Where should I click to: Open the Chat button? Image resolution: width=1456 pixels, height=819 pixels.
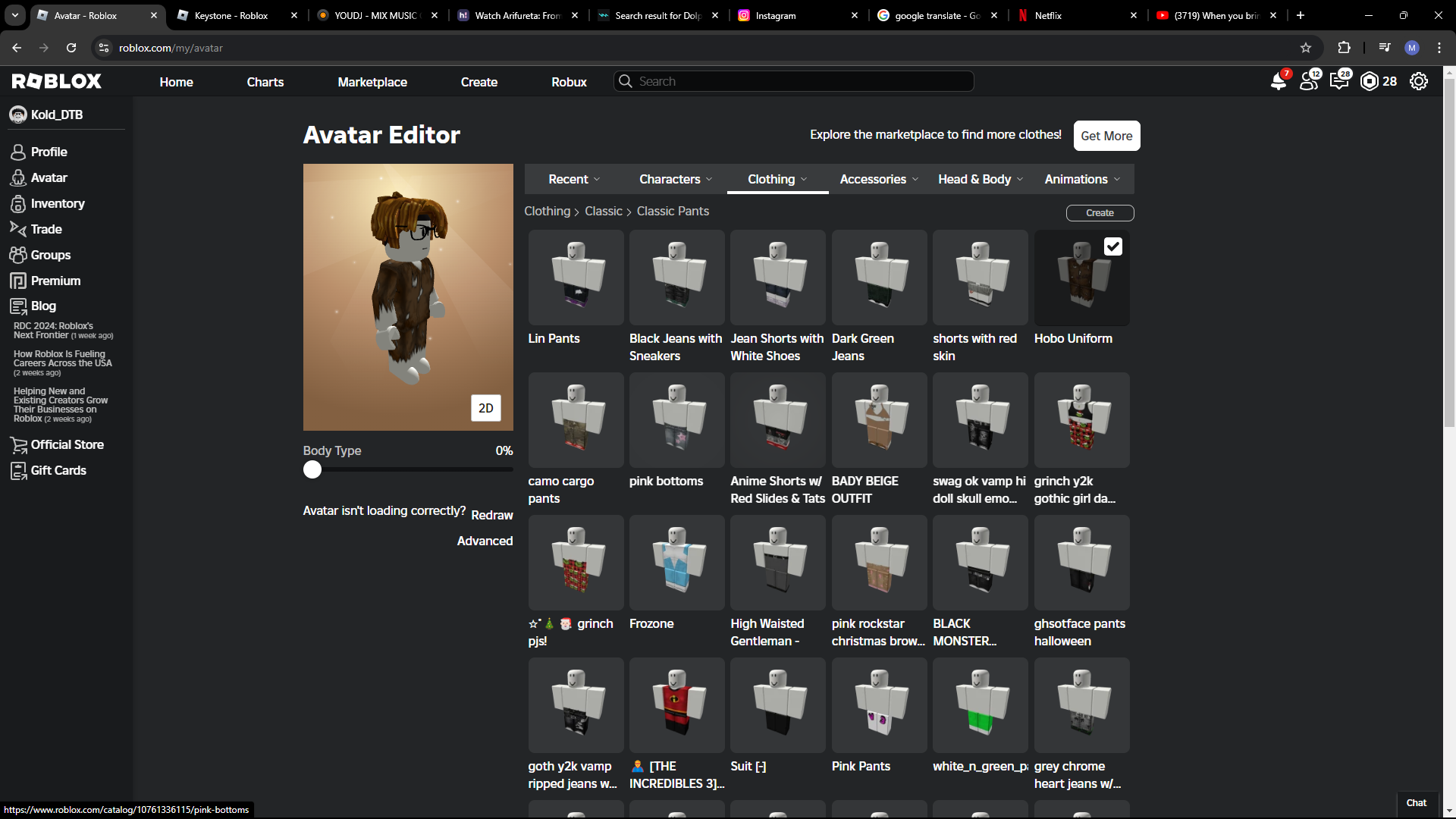pyautogui.click(x=1417, y=803)
